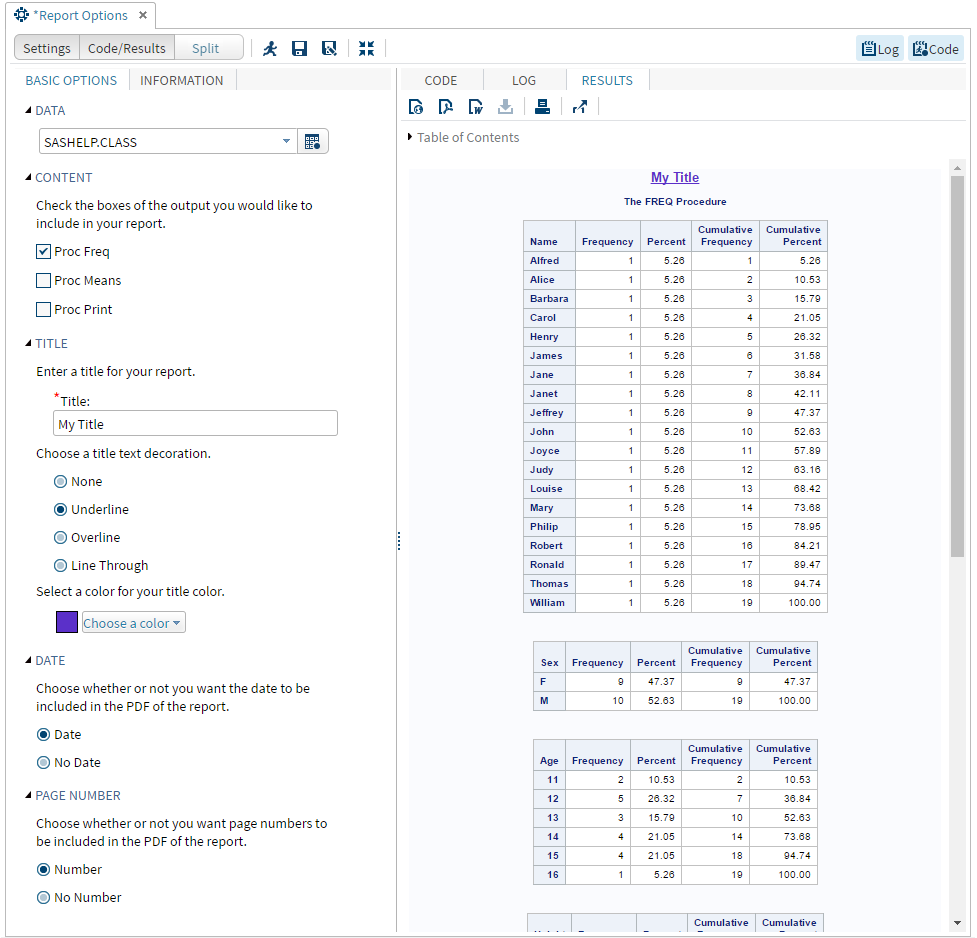
Task: Switch to the LOG tab
Action: pyautogui.click(x=524, y=81)
